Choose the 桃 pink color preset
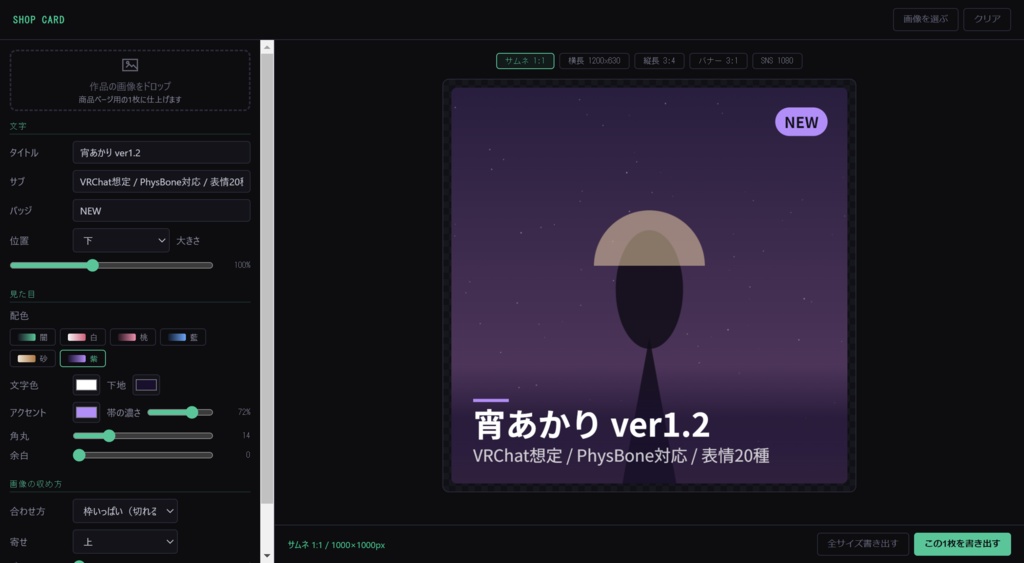Screen dimensions: 1024x563 pyautogui.click(x=133, y=337)
